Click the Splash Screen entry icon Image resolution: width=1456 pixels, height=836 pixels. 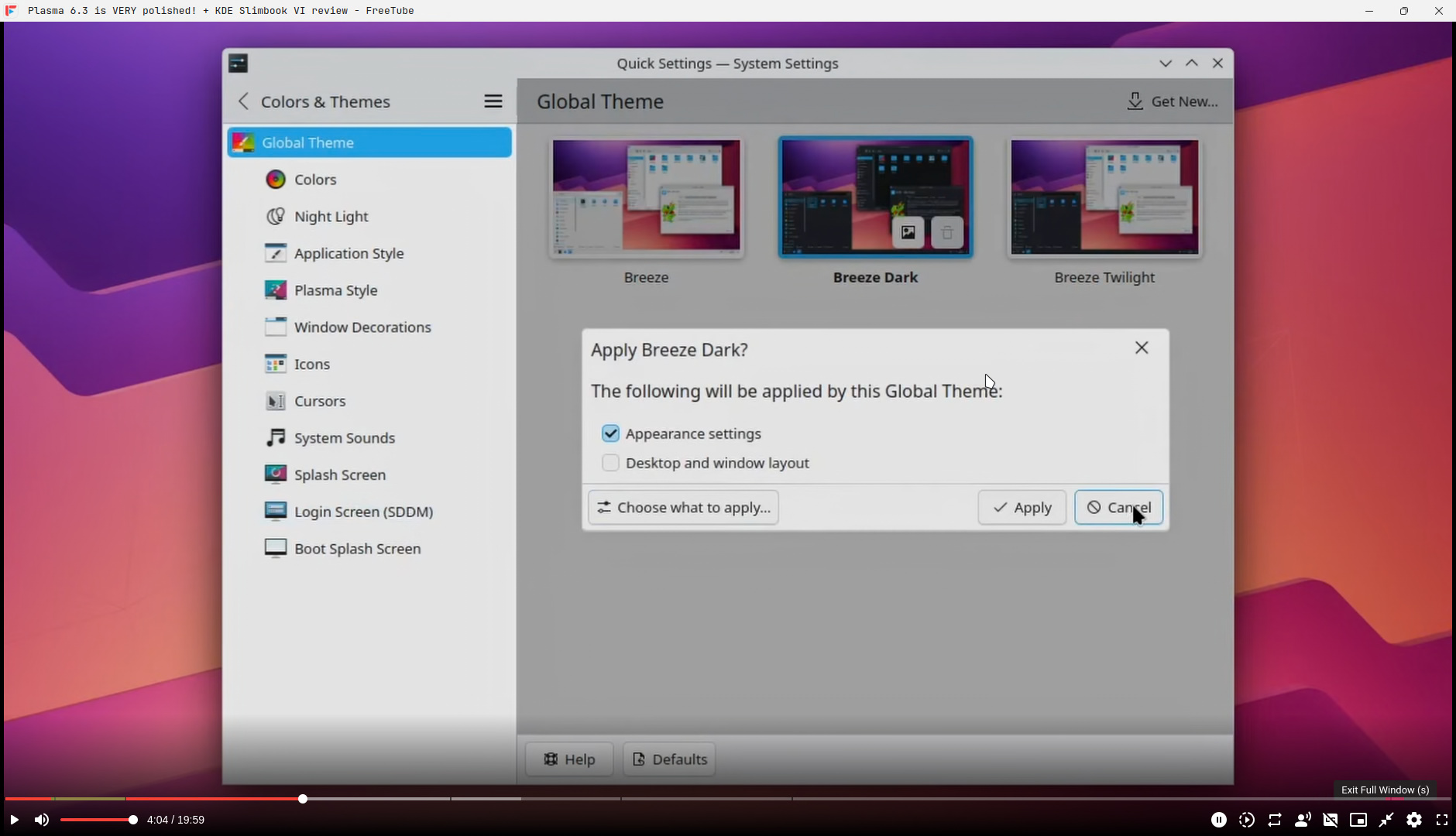pyautogui.click(x=276, y=475)
